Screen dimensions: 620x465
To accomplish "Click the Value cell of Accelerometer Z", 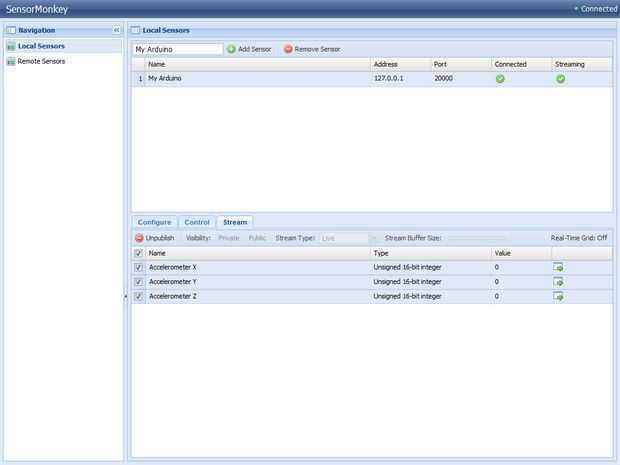I will click(521, 296).
